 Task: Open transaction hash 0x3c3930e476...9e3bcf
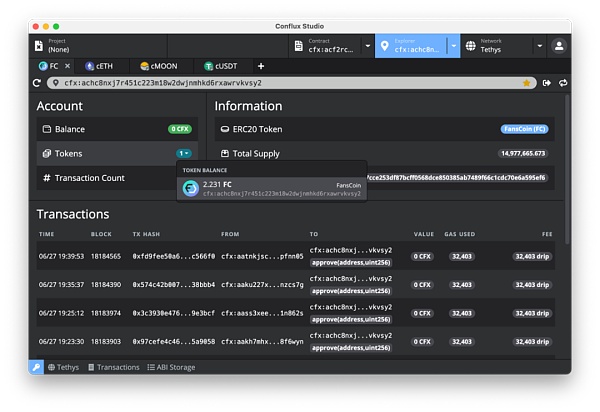tap(174, 313)
